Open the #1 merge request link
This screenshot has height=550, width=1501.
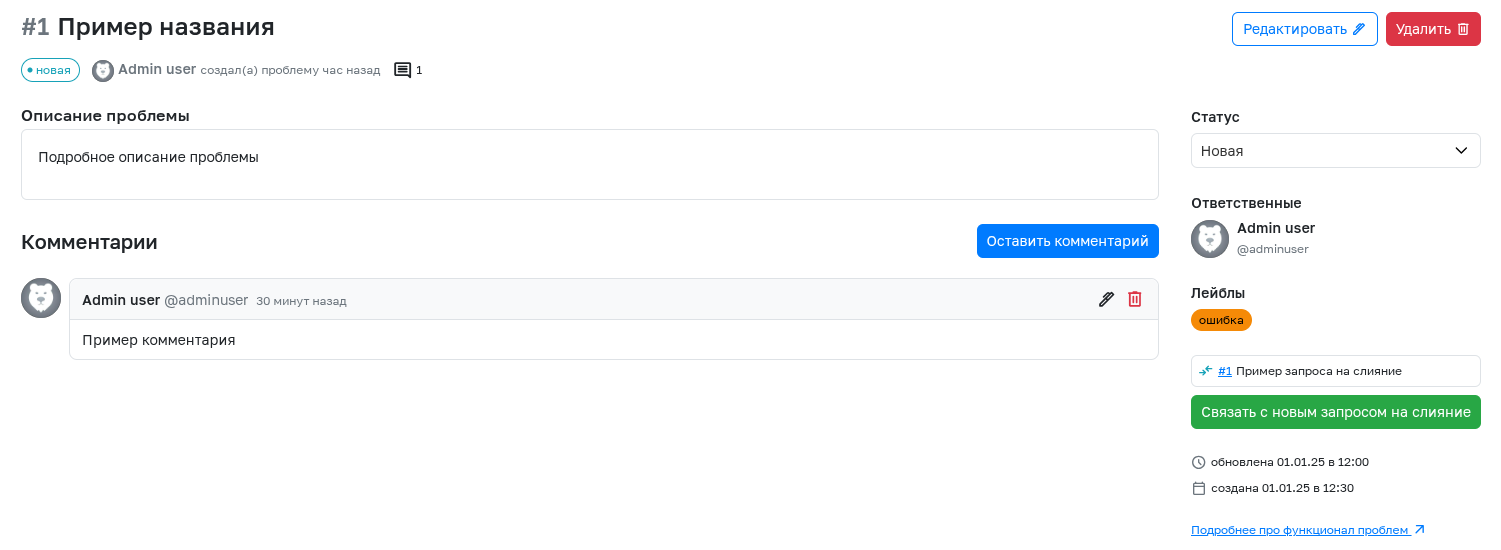coord(1225,371)
